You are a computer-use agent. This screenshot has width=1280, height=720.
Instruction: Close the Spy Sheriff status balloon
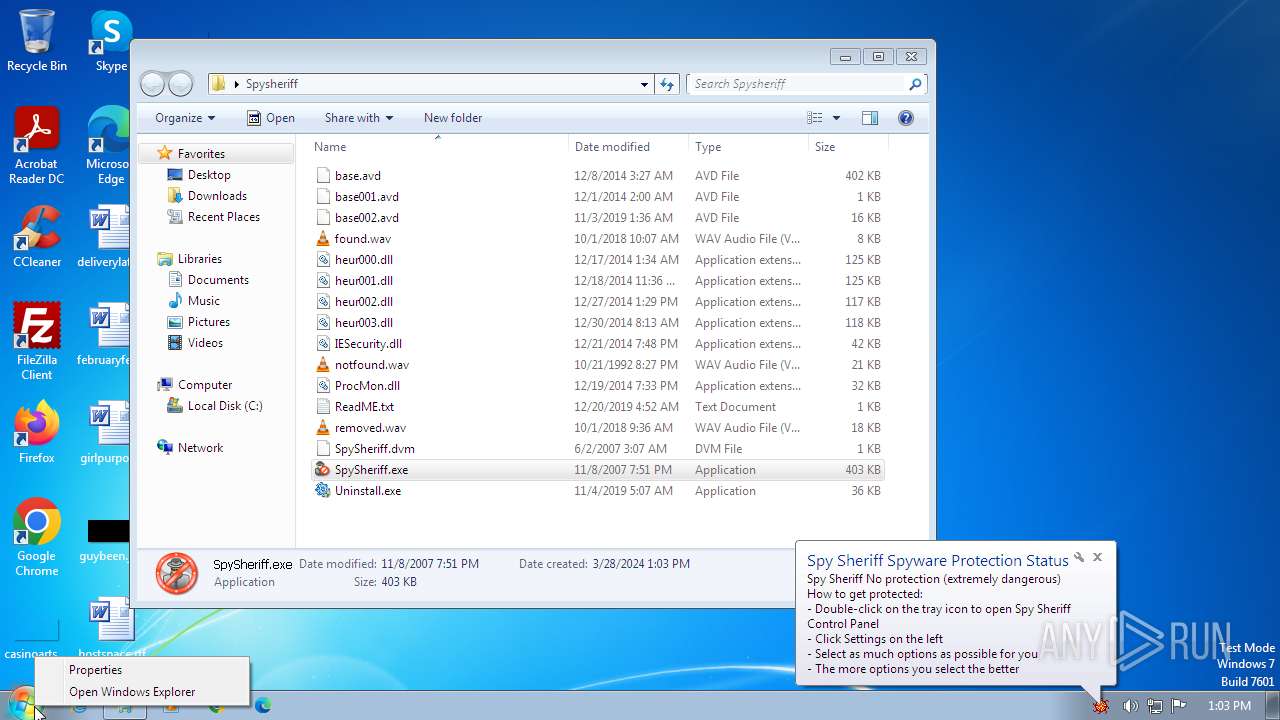1097,557
